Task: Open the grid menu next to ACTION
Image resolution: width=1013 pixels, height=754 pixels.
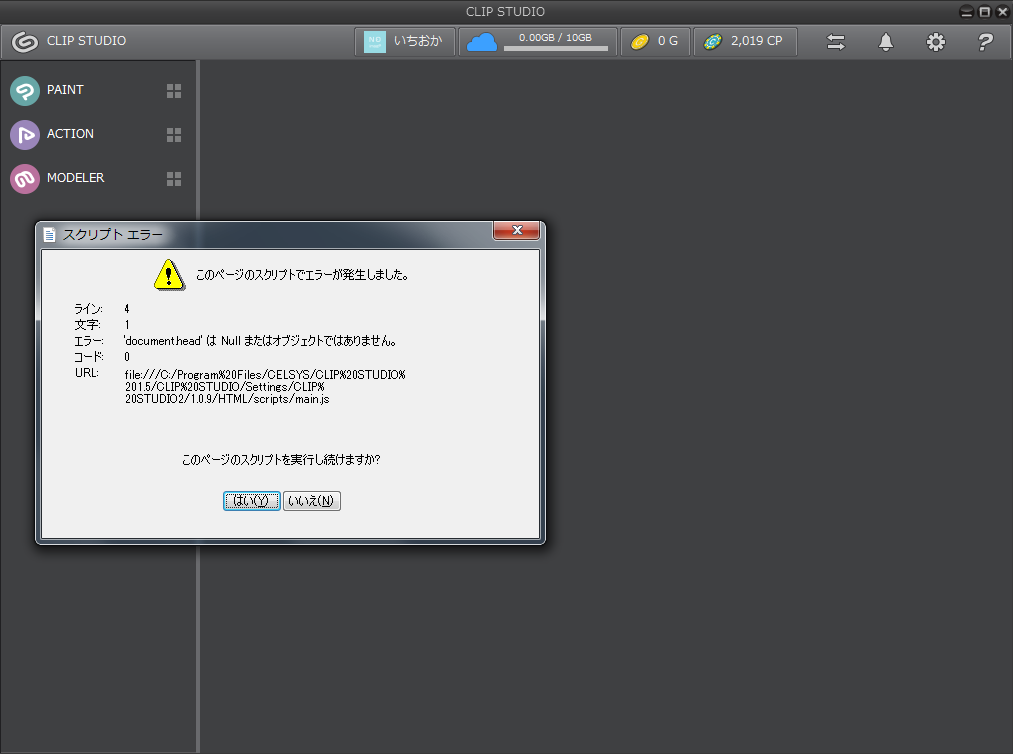Action: pos(174,135)
